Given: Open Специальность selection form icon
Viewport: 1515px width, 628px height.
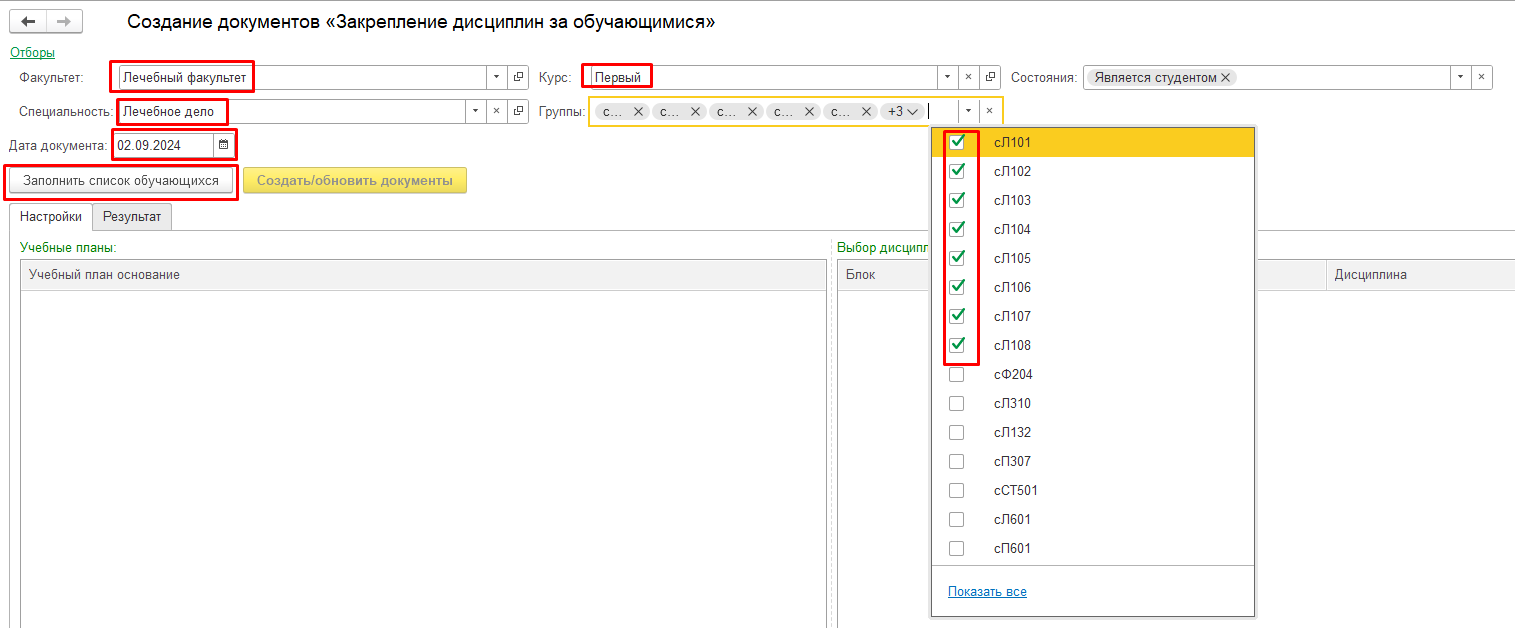Looking at the screenshot, I should pyautogui.click(x=518, y=111).
